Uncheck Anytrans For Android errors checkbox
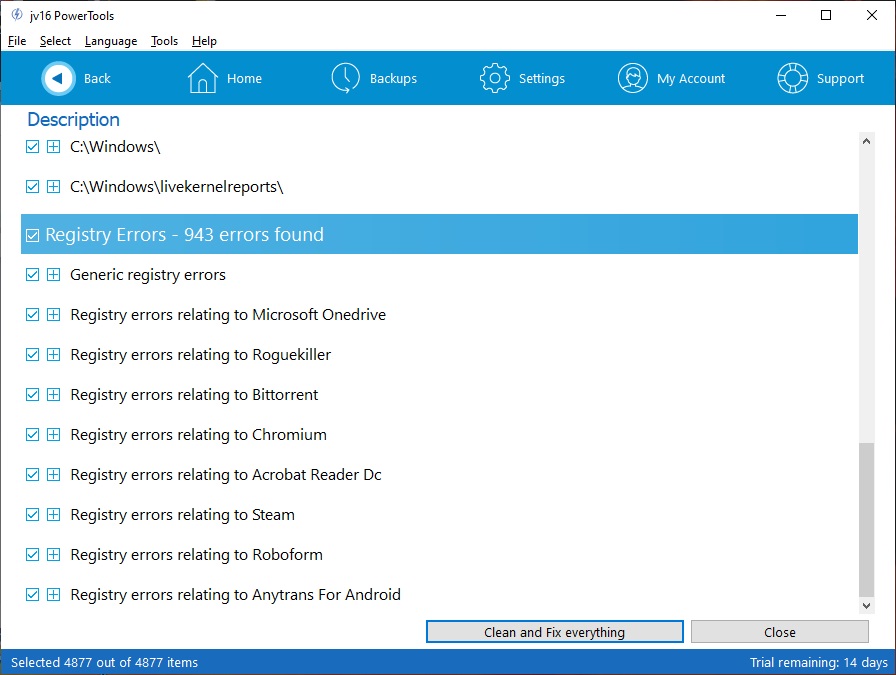Image resolution: width=896 pixels, height=675 pixels. (x=33, y=595)
